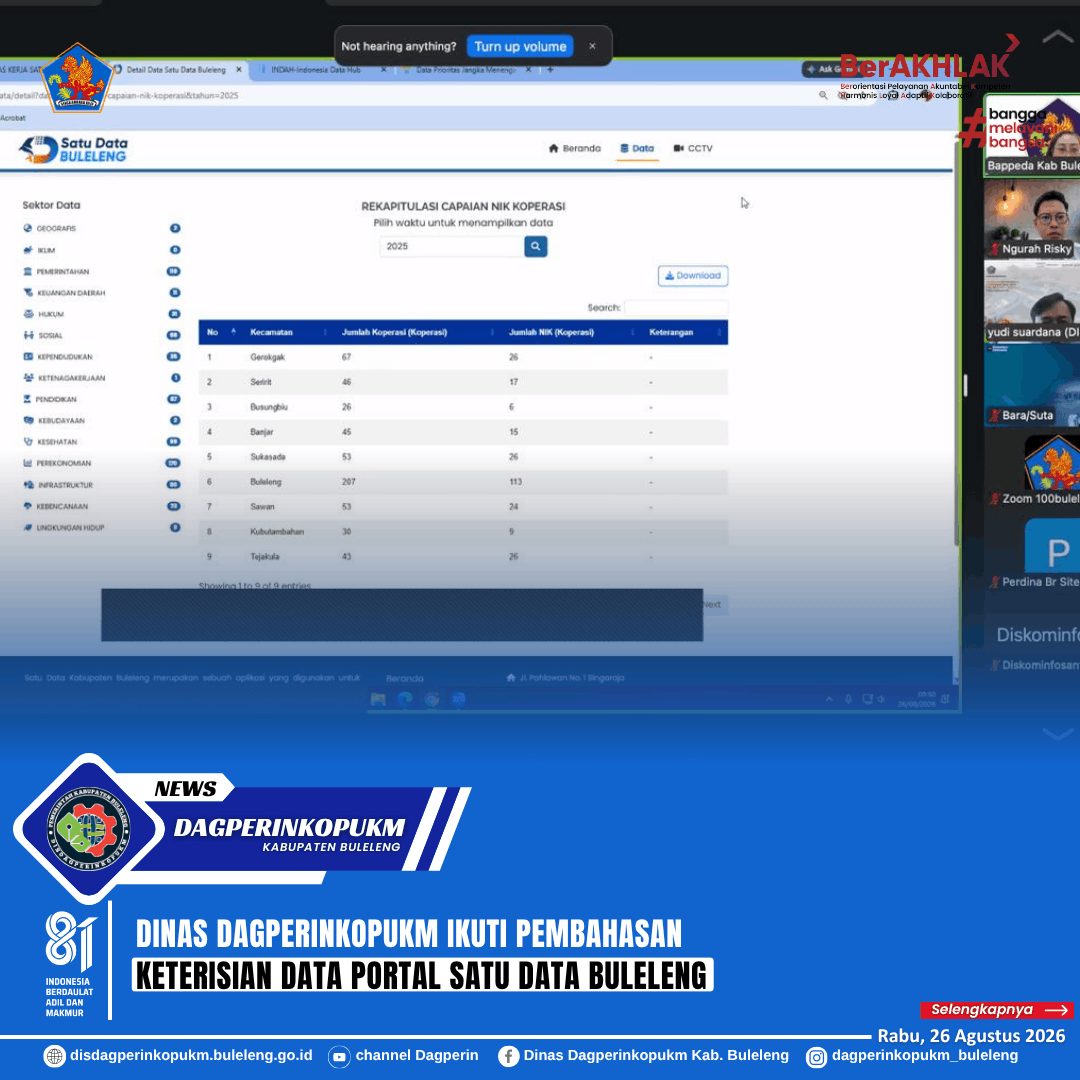This screenshot has width=1080, height=1080.
Task: Sort by Jumlah NIK column
Action: click(570, 332)
